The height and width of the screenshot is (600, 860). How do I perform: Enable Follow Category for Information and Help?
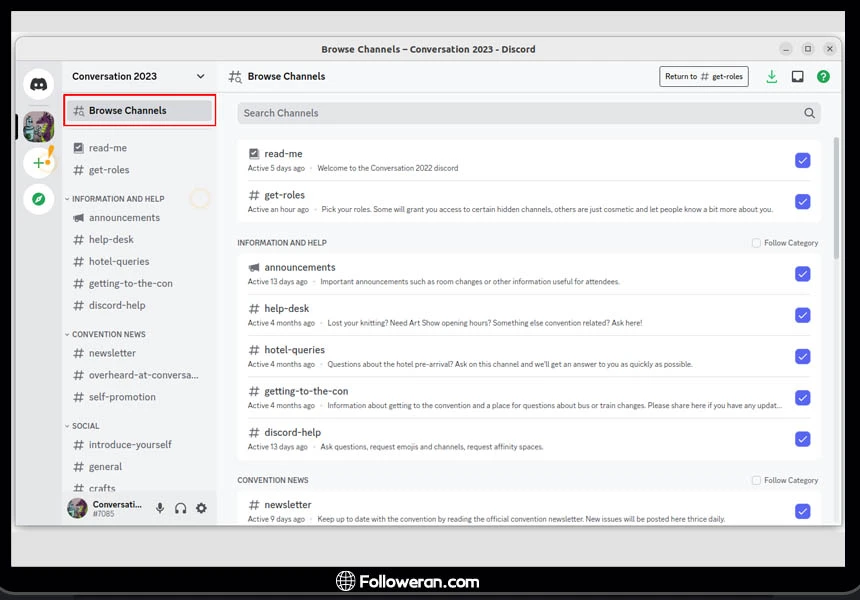pyautogui.click(x=756, y=243)
